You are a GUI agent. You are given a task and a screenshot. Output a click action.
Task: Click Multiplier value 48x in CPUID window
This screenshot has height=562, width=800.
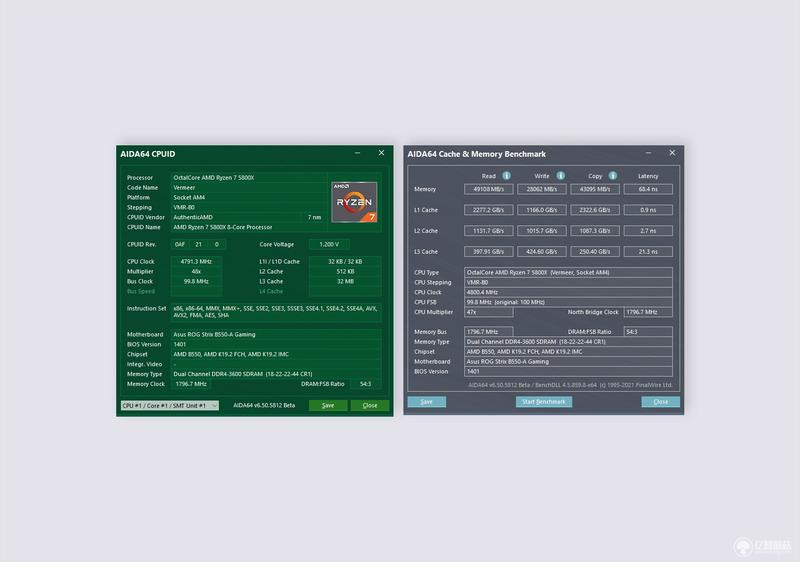[x=196, y=271]
